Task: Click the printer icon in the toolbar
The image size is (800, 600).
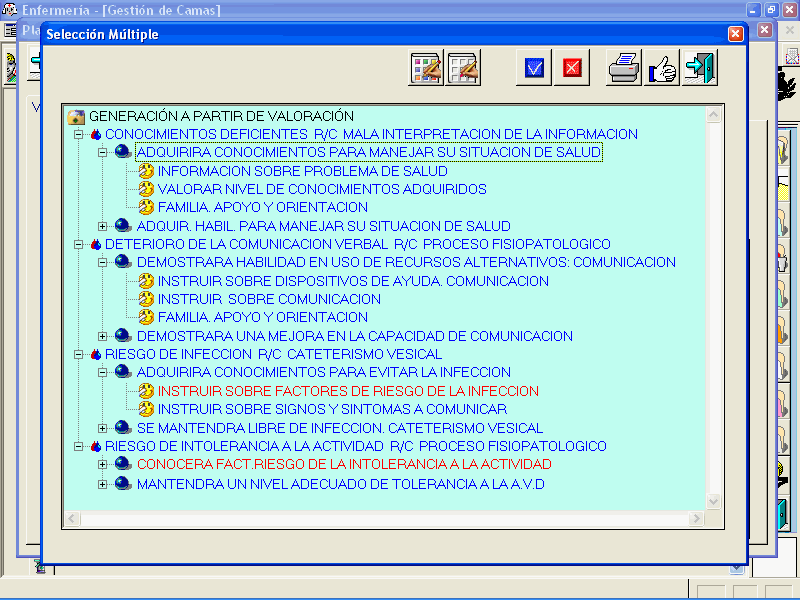Action: (x=625, y=68)
